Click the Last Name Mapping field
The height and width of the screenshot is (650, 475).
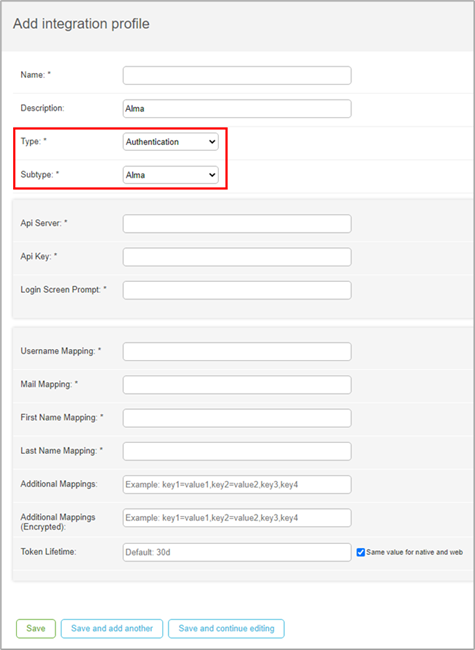click(x=237, y=451)
